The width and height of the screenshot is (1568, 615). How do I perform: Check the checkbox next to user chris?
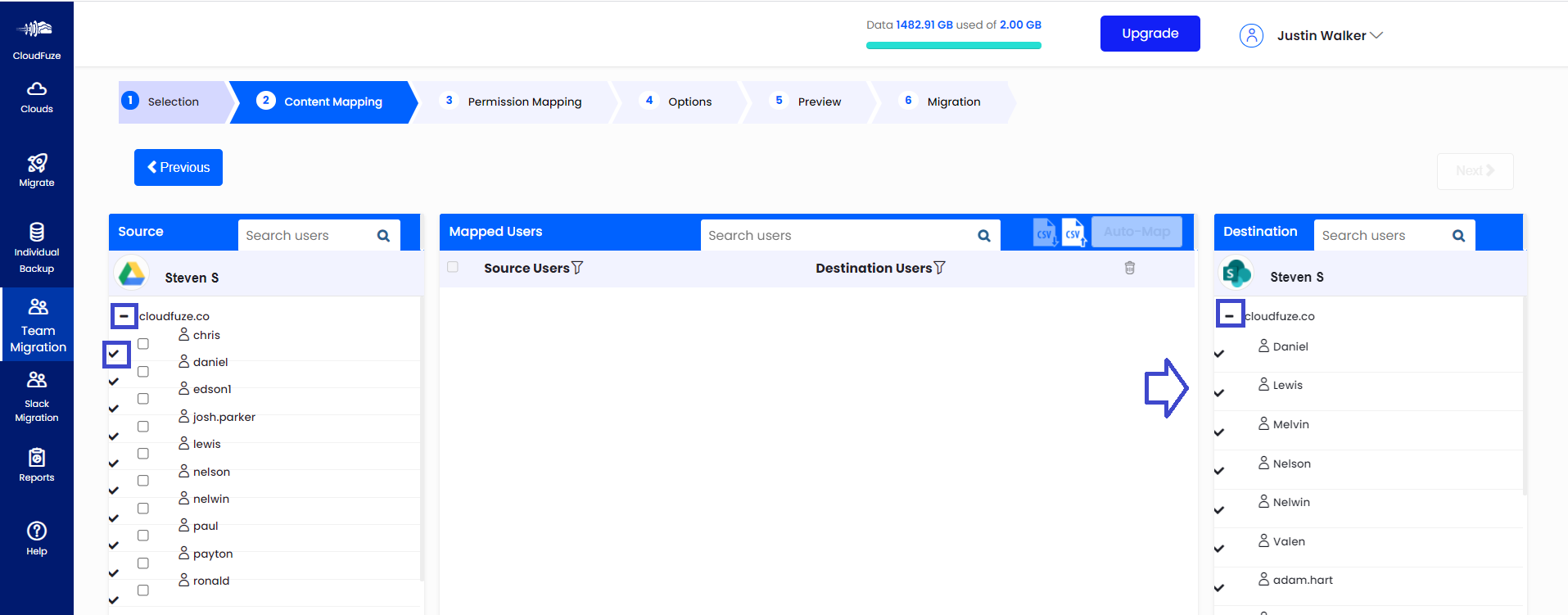[x=143, y=344]
